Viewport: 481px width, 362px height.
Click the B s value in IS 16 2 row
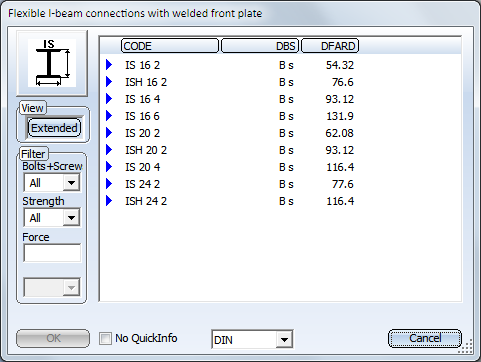pos(286,65)
